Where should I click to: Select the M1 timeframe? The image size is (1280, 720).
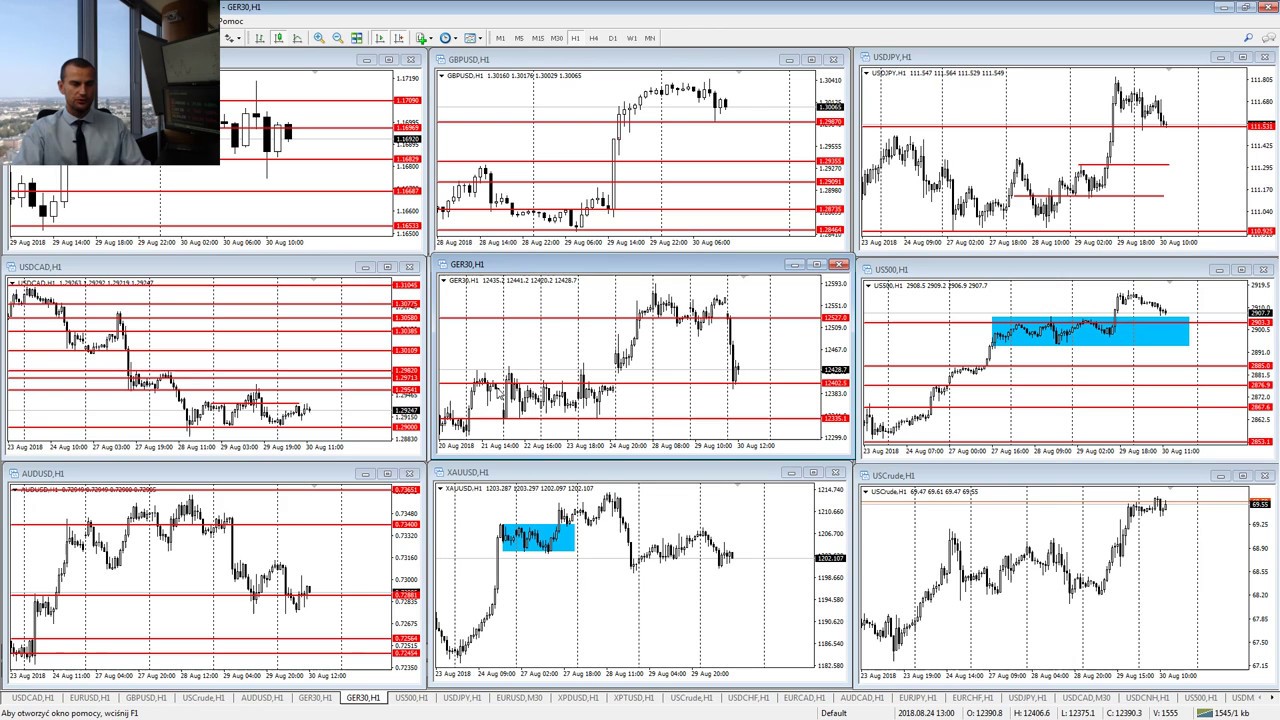[500, 38]
